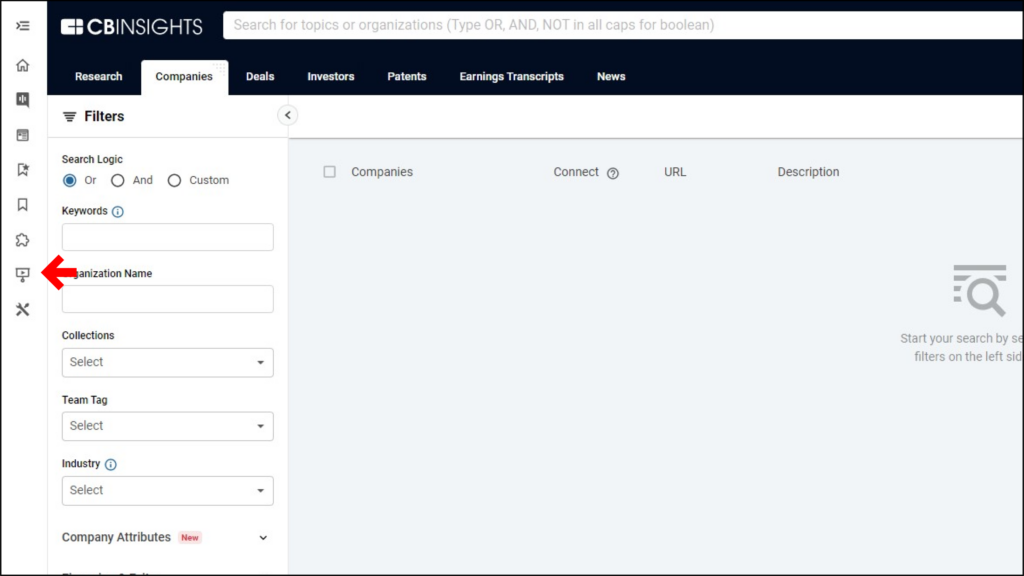Viewport: 1024px width, 576px height.
Task: Open the chart report sidebar icon
Action: [23, 99]
